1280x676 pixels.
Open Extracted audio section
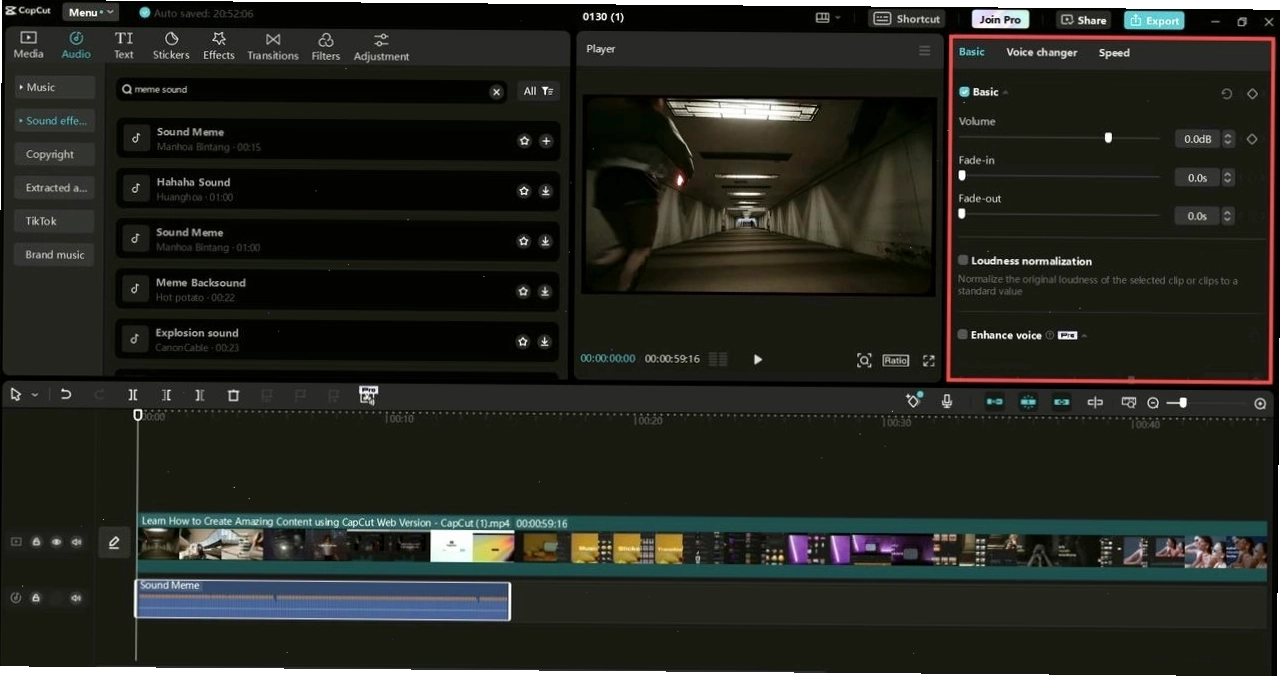(55, 187)
